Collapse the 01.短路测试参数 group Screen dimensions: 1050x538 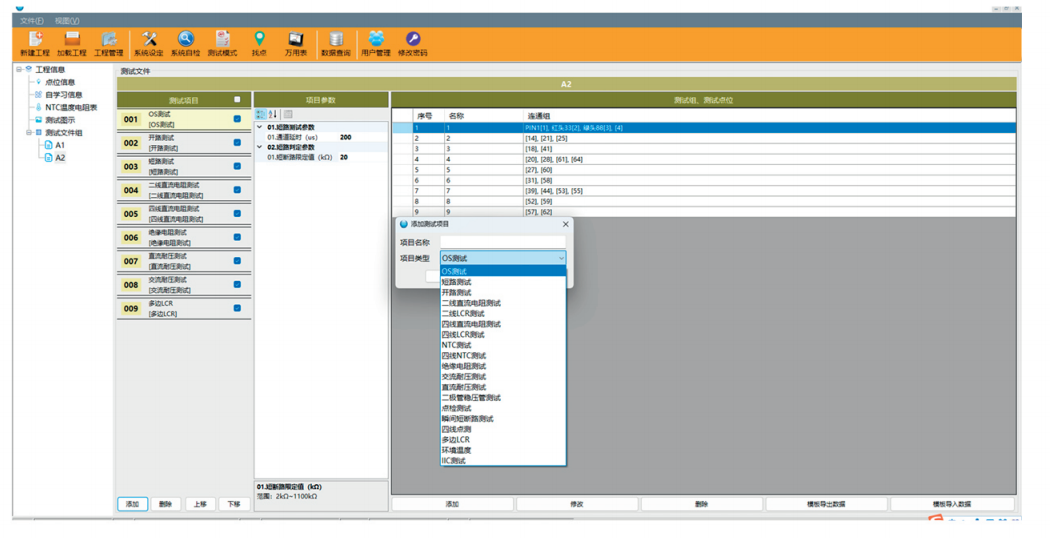click(x=261, y=127)
